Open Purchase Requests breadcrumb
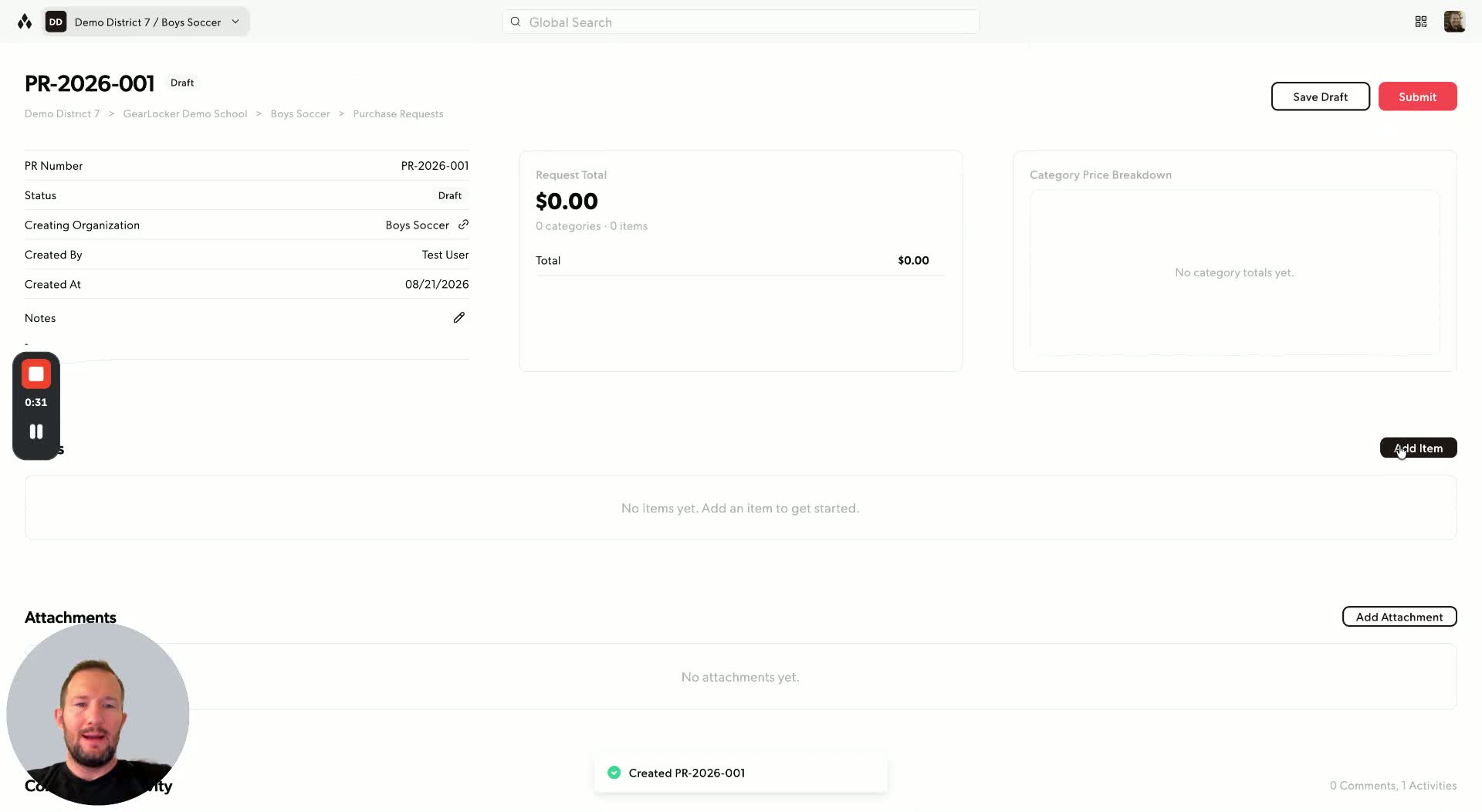This screenshot has height=812, width=1482. coord(398,113)
